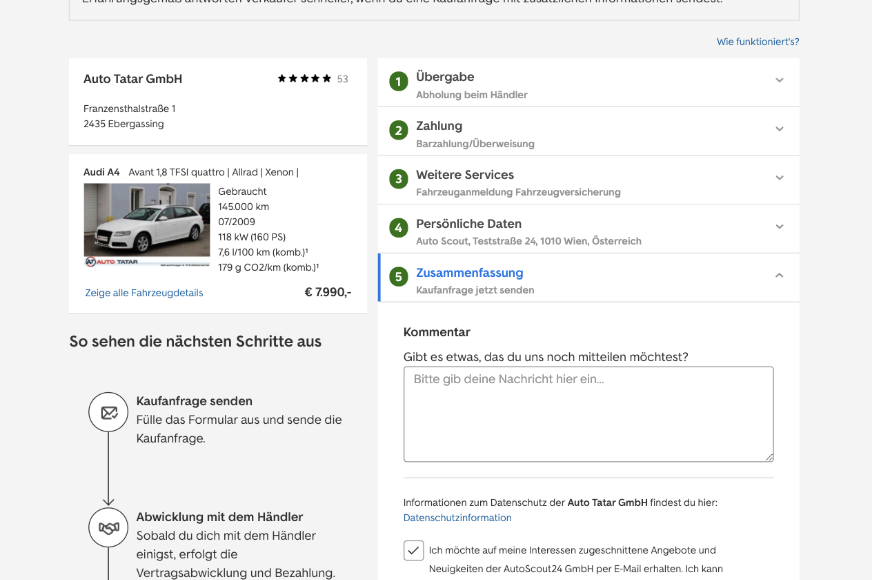This screenshot has width=872, height=580.
Task: Click the 'Abwicklung mit dem Händler' step heading
Action: (x=220, y=517)
